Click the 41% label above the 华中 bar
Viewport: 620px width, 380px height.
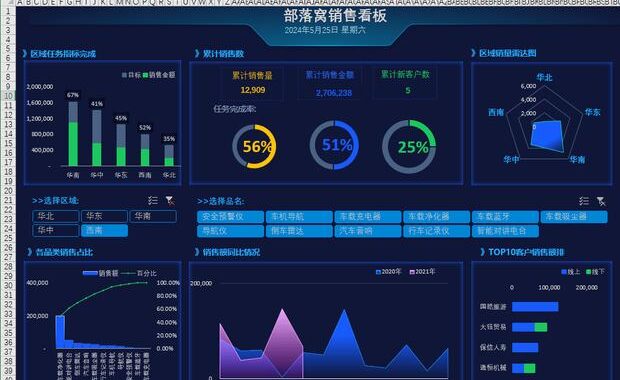[97, 104]
